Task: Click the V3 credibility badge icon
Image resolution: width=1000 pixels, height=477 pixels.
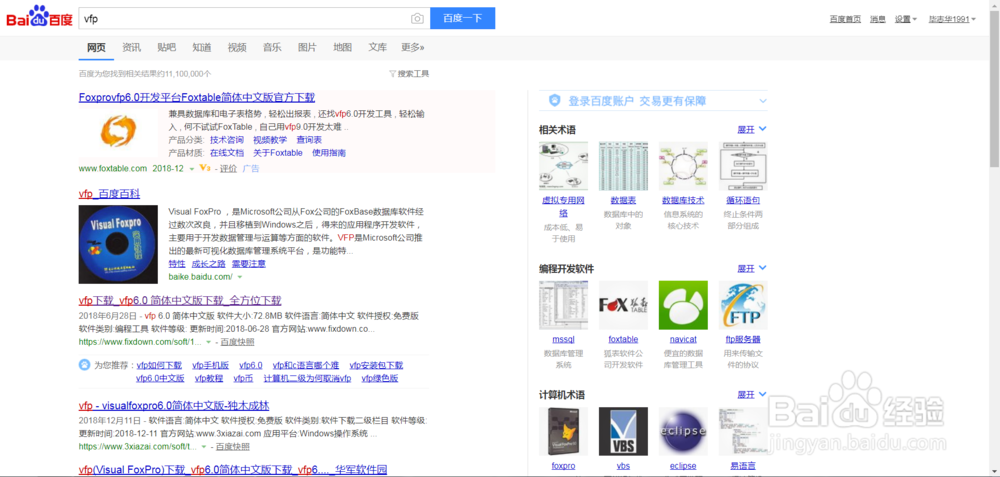Action: pyautogui.click(x=205, y=168)
